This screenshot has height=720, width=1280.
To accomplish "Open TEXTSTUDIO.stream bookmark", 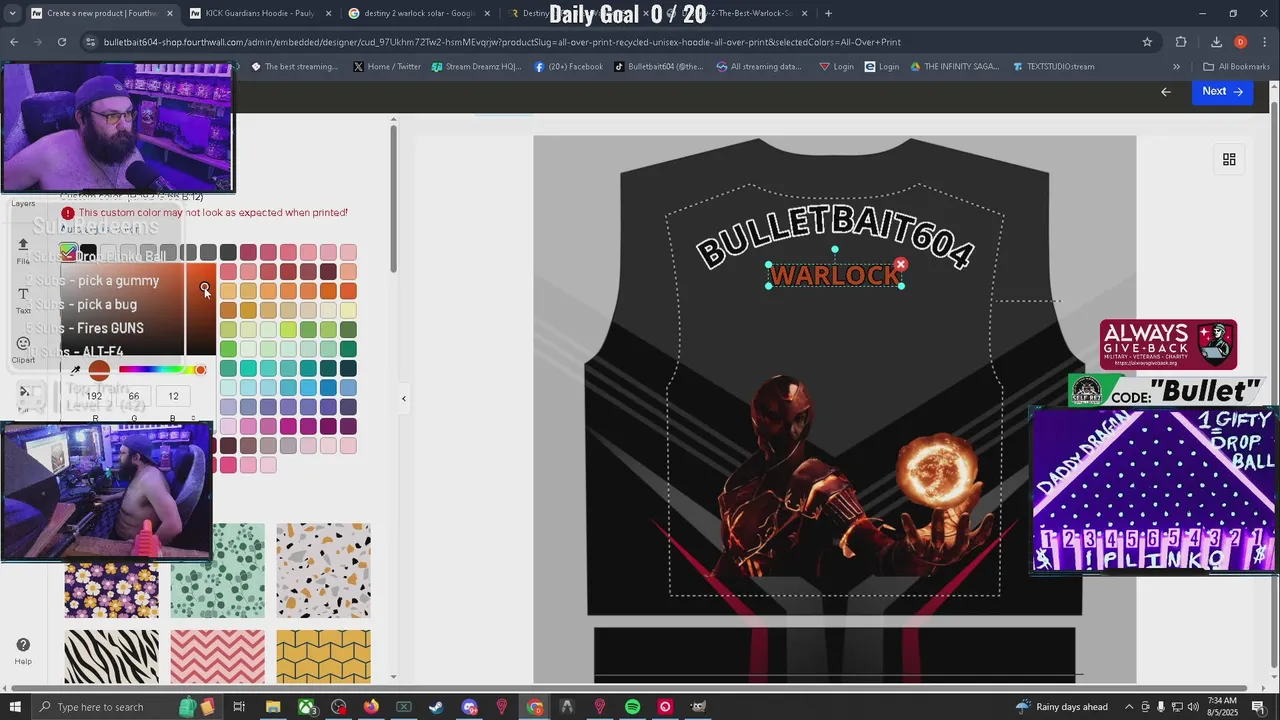I will [x=1053, y=67].
